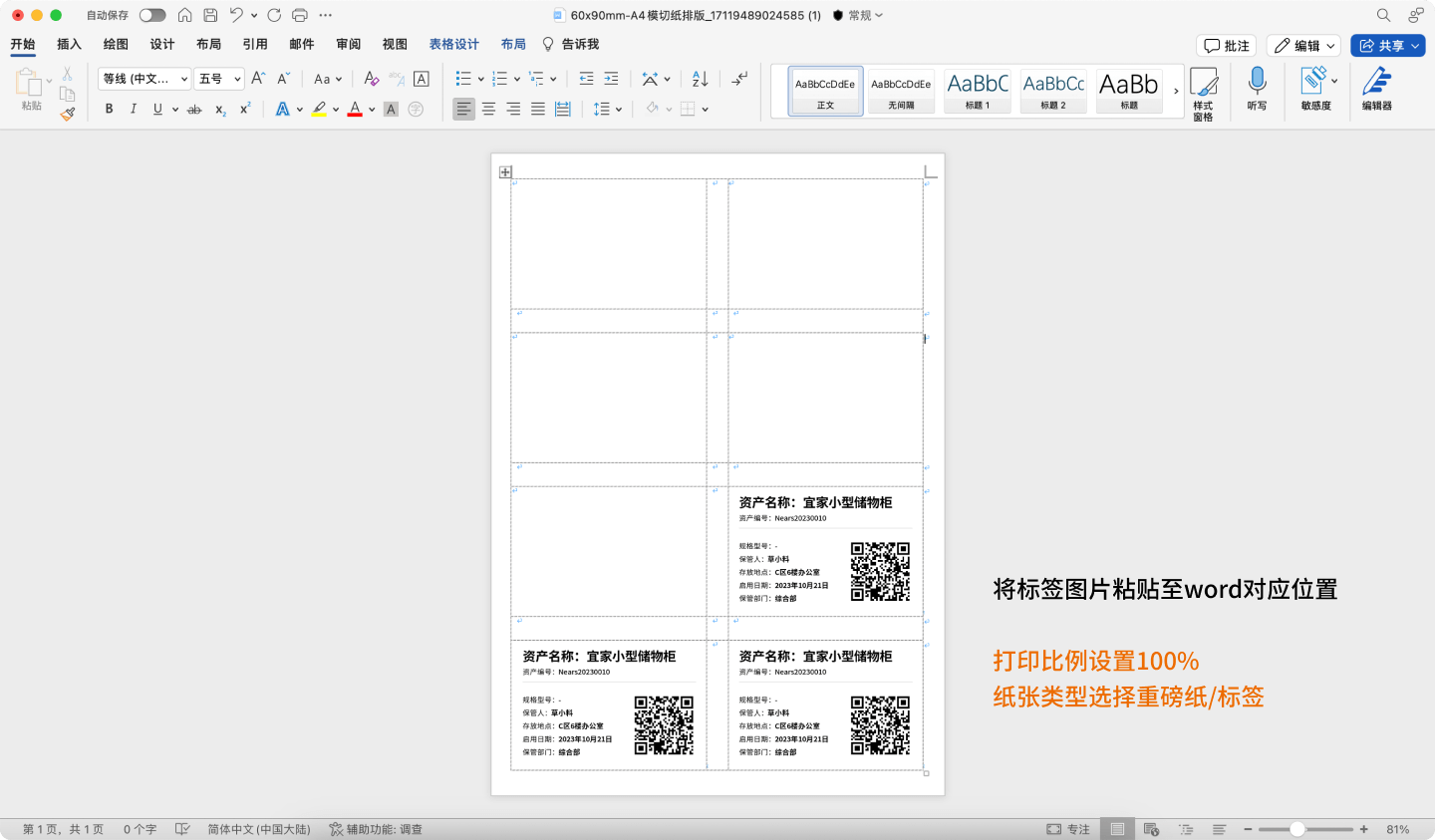This screenshot has width=1435, height=840.
Task: Open the borders dropdown arrow
Action: [705, 110]
